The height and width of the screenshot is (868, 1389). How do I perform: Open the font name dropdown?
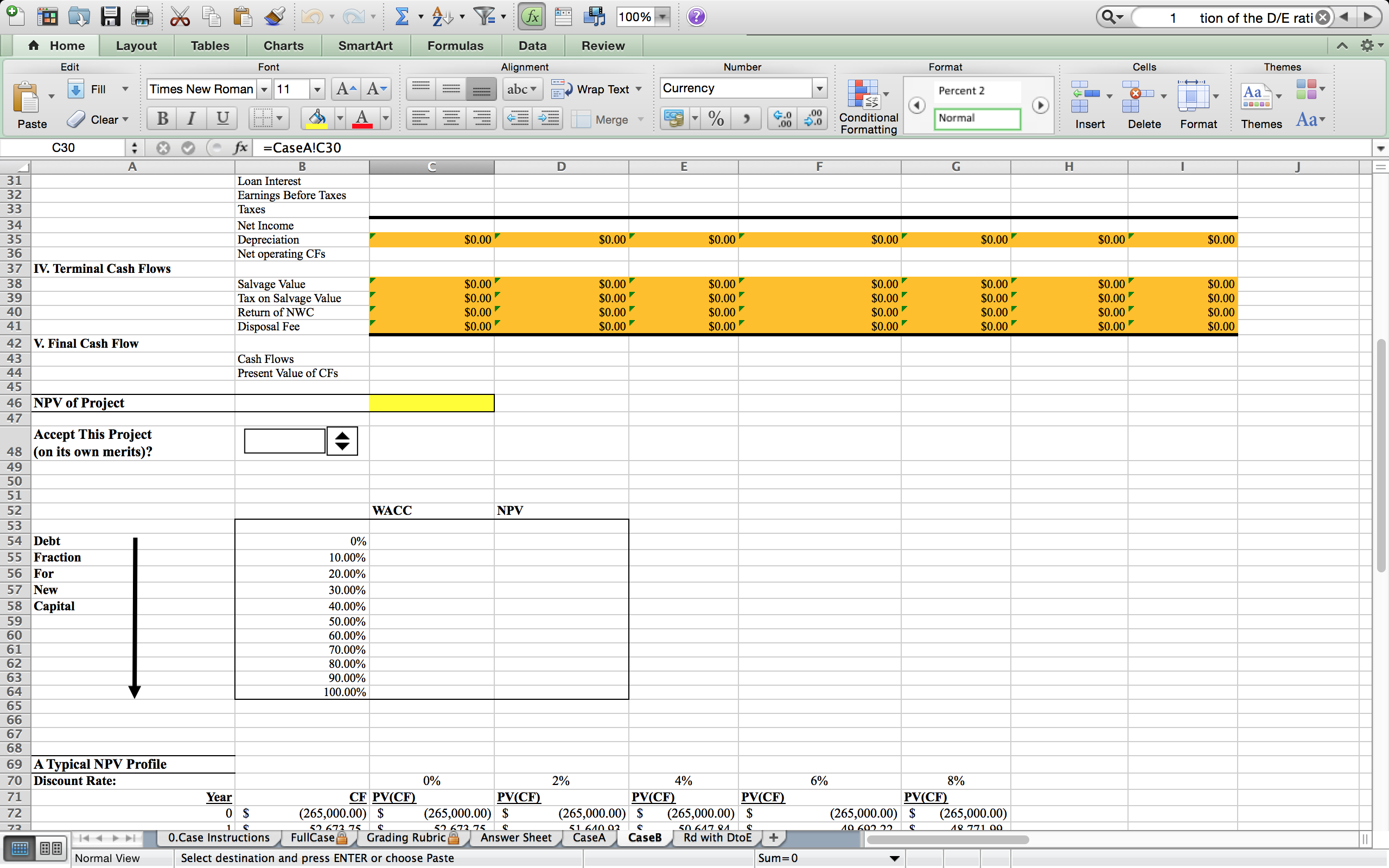pos(264,89)
